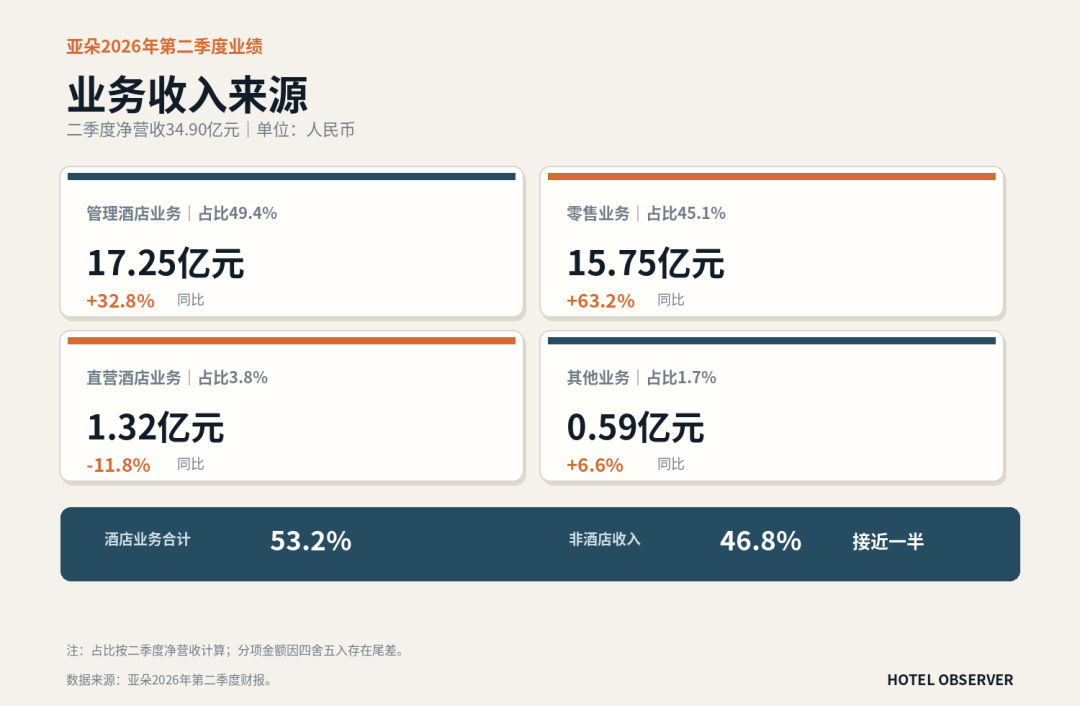Select the 亚朵2026年第二季度业绩 heading
This screenshot has width=1080, height=706.
165,46
